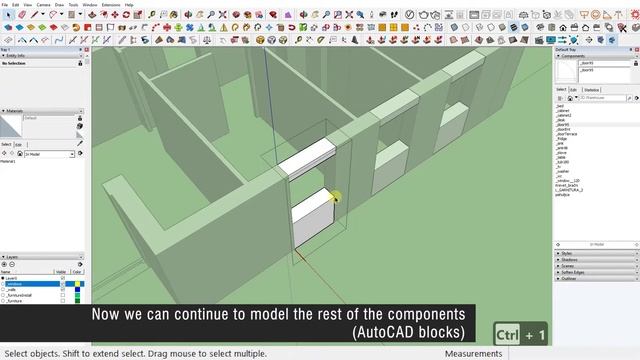Click the Remove Layer minus icon
The width and height of the screenshot is (640, 360).
point(12,264)
